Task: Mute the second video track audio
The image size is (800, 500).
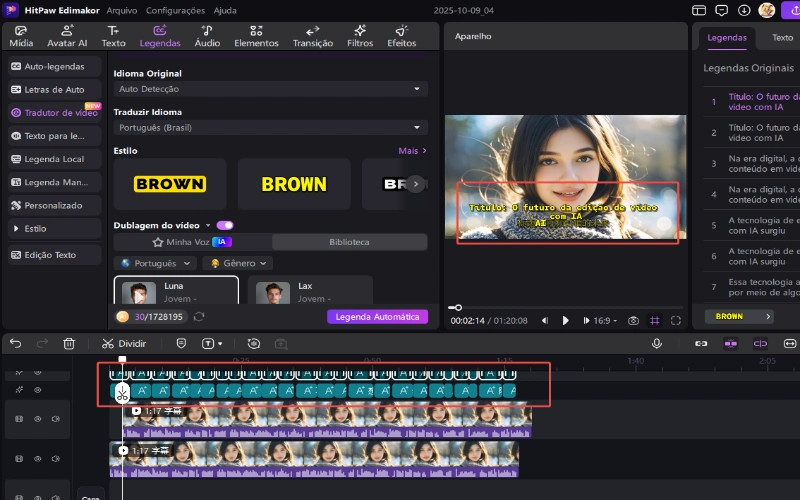Action: point(55,458)
